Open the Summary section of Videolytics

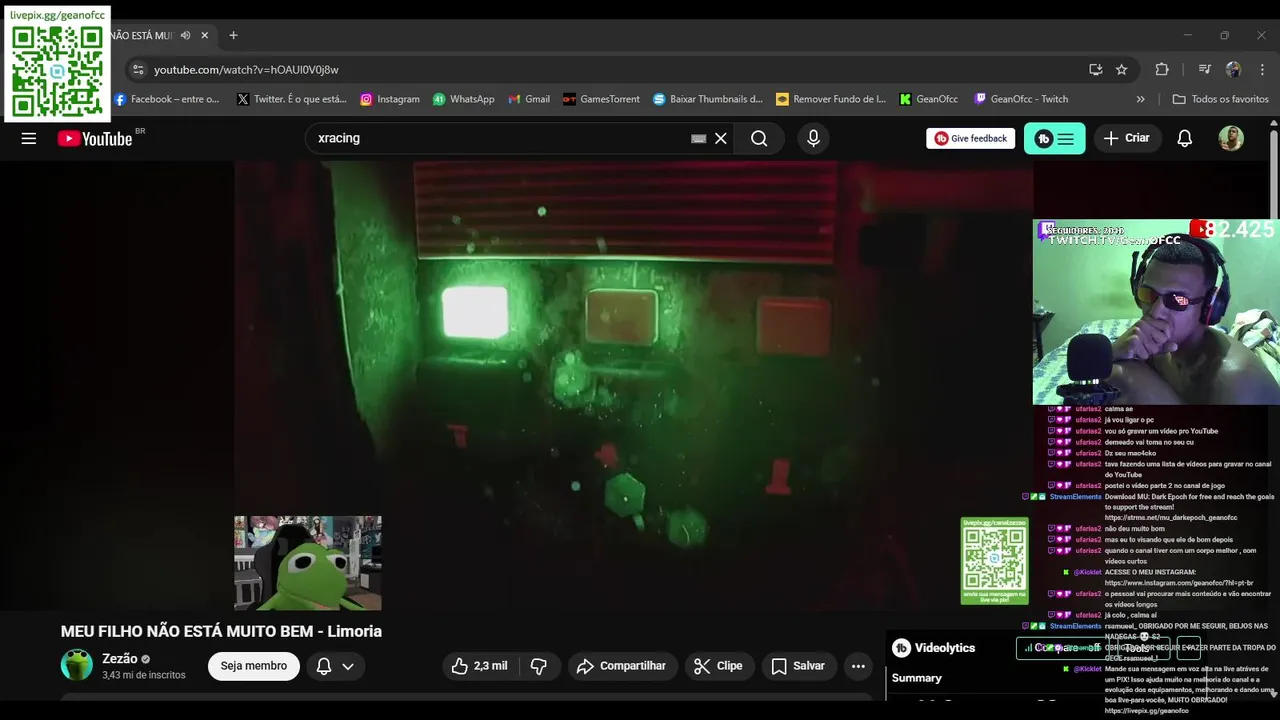(917, 678)
